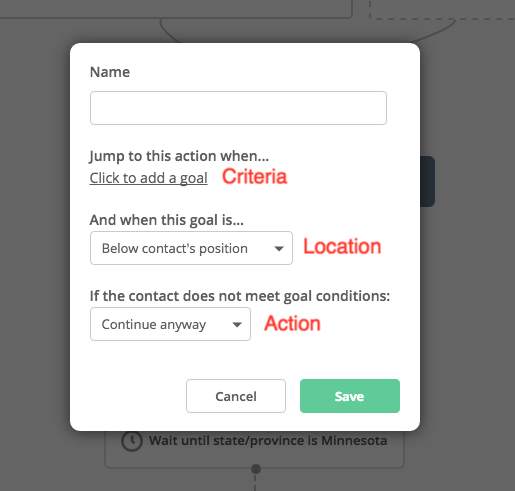This screenshot has height=491, width=515.
Task: Click the "And when this goal is..." label
Action: 167,220
